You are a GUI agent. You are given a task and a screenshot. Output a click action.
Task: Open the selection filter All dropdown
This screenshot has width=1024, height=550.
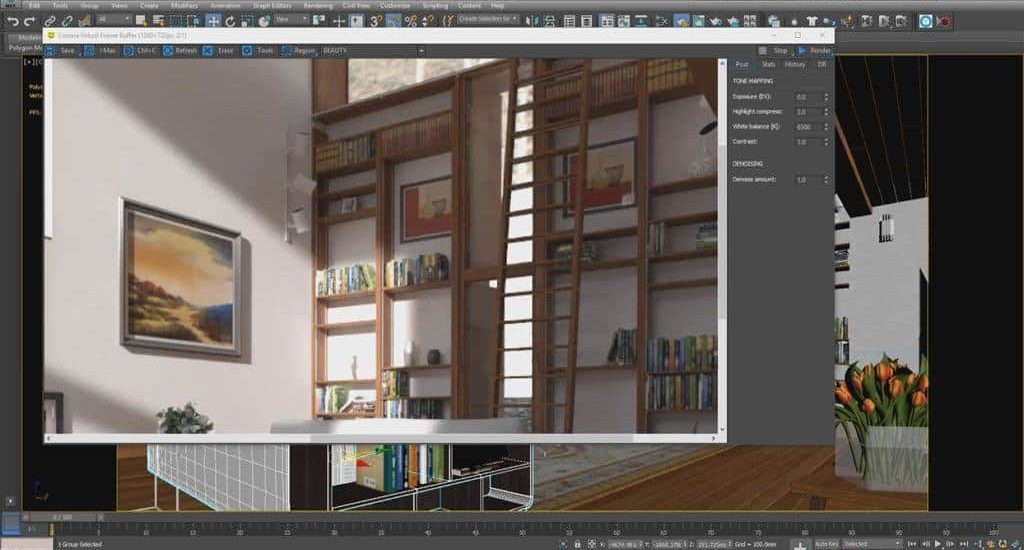click(x=114, y=20)
